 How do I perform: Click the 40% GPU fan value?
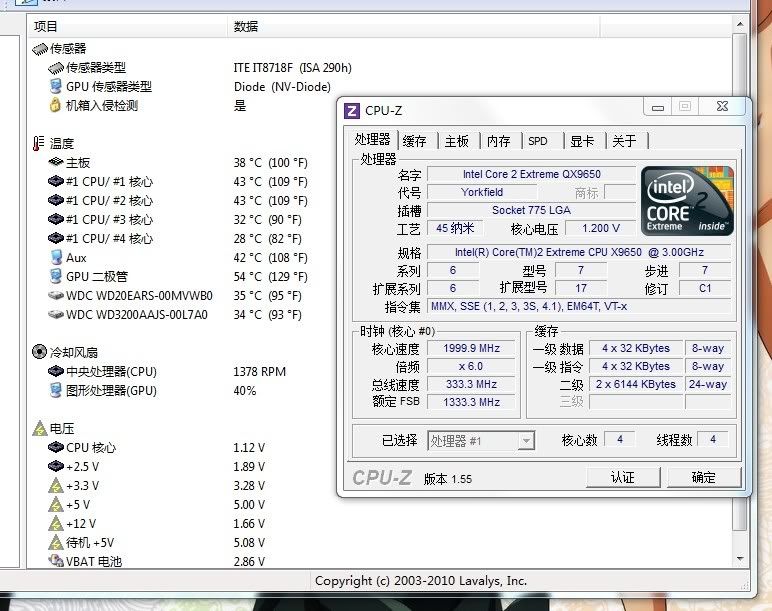coord(245,391)
